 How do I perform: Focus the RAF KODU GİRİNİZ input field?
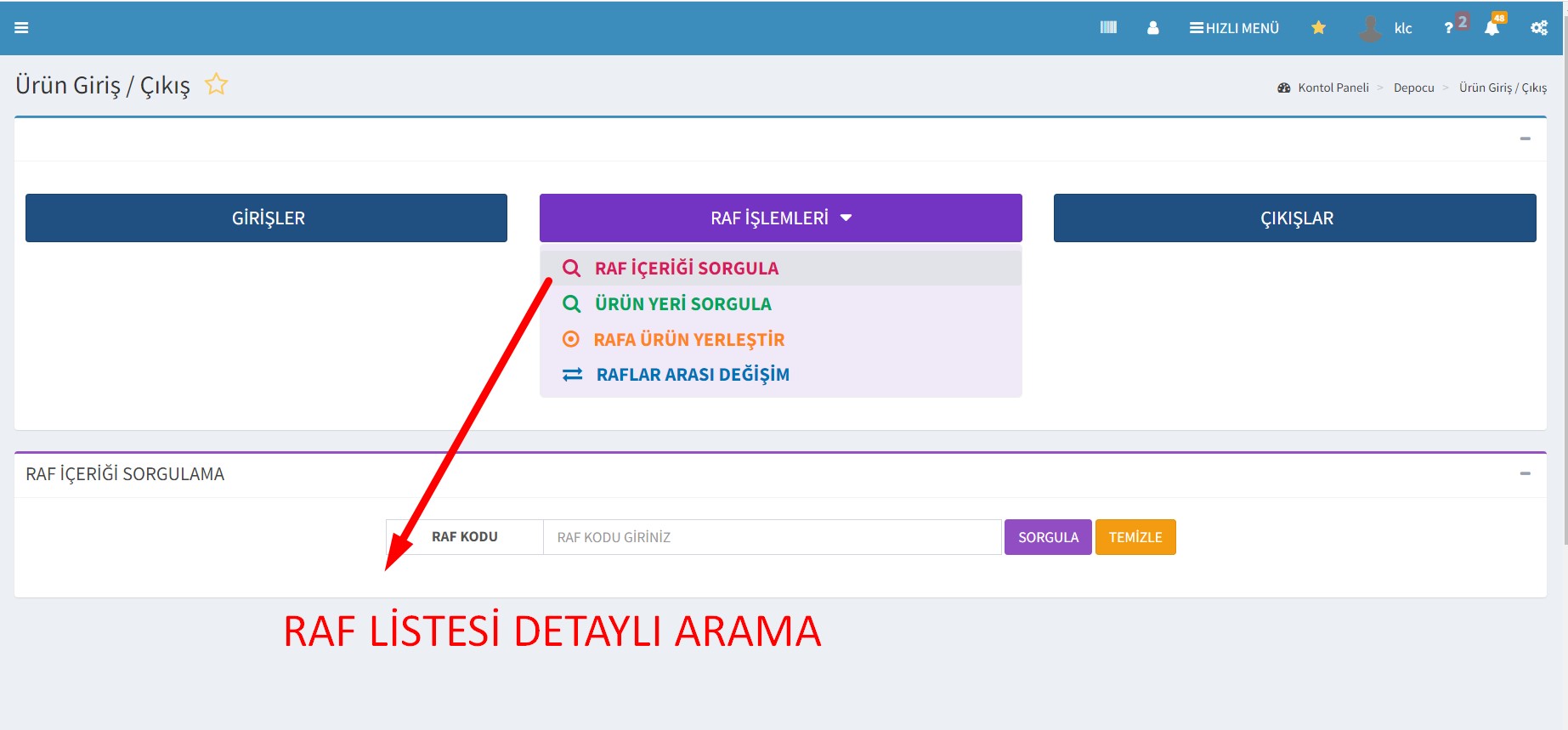point(771,537)
